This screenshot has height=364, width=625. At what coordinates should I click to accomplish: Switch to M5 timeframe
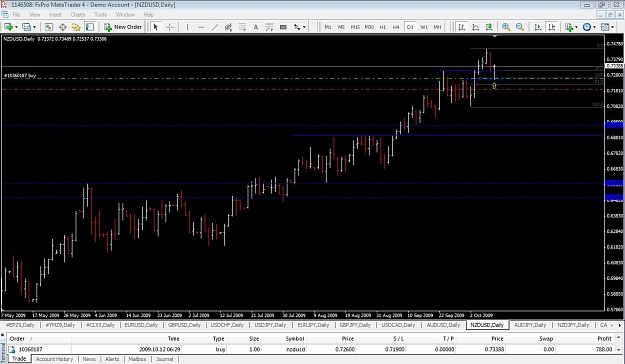pos(341,27)
